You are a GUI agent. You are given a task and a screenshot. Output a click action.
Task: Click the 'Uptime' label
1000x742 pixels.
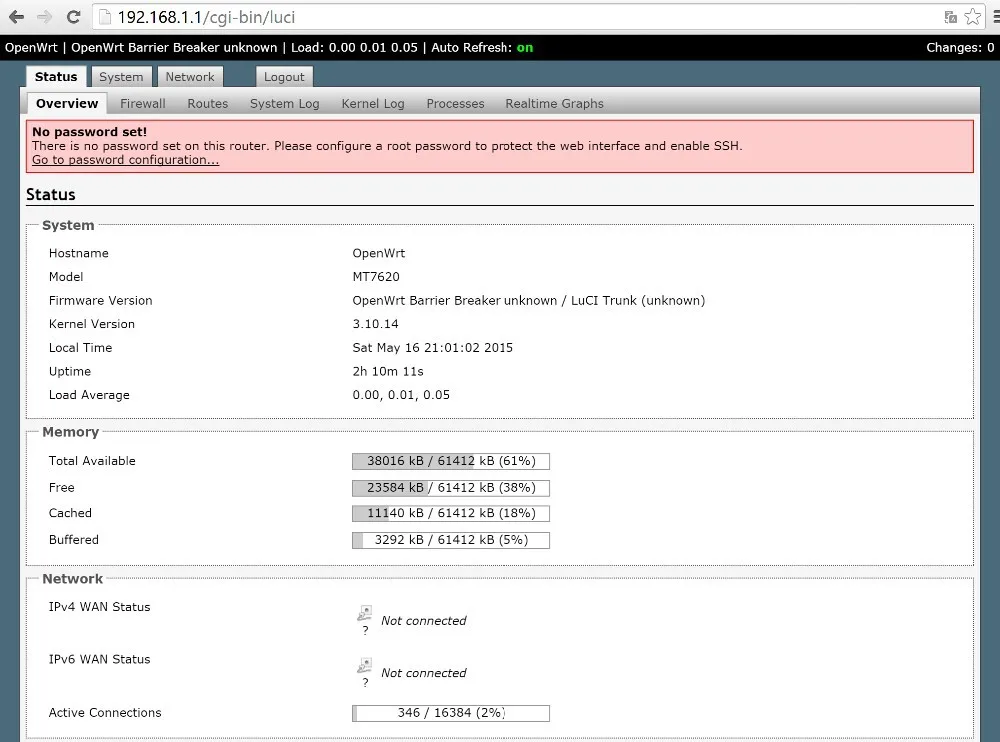[x=70, y=371]
